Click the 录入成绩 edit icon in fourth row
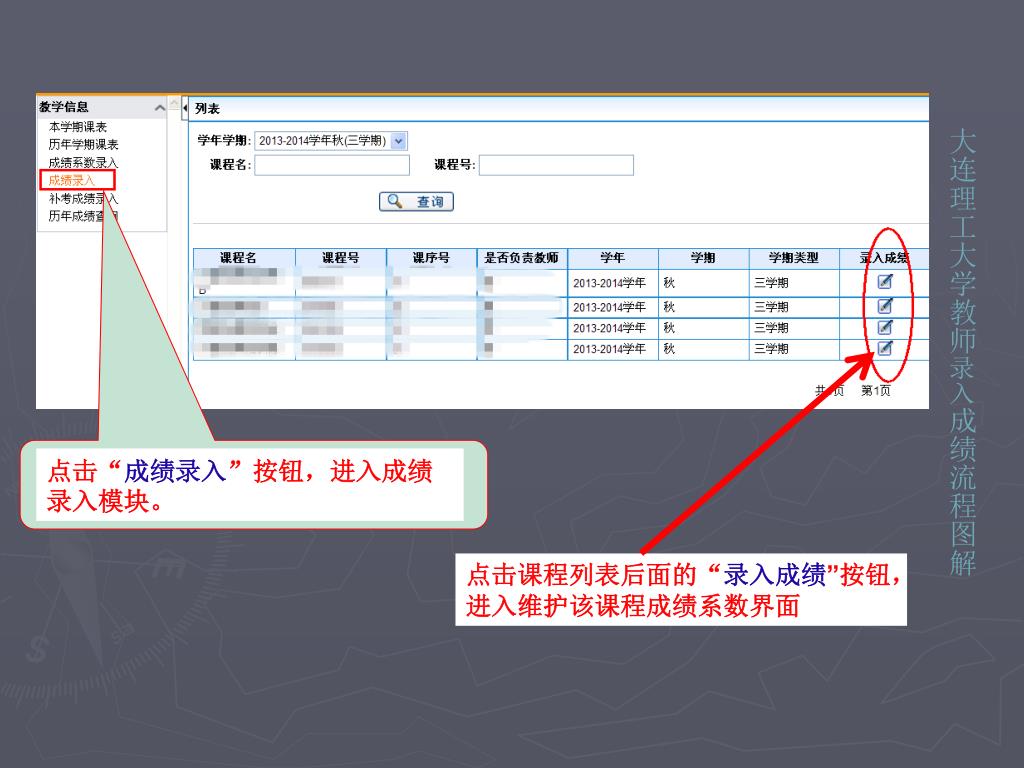Screen dimensions: 1024x768 tap(884, 347)
